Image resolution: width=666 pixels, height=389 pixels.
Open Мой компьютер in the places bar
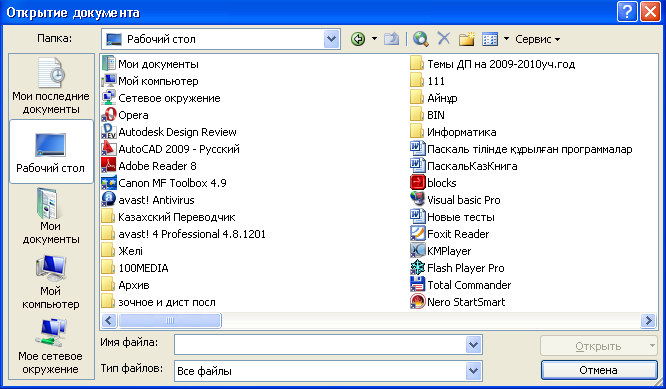click(x=51, y=282)
